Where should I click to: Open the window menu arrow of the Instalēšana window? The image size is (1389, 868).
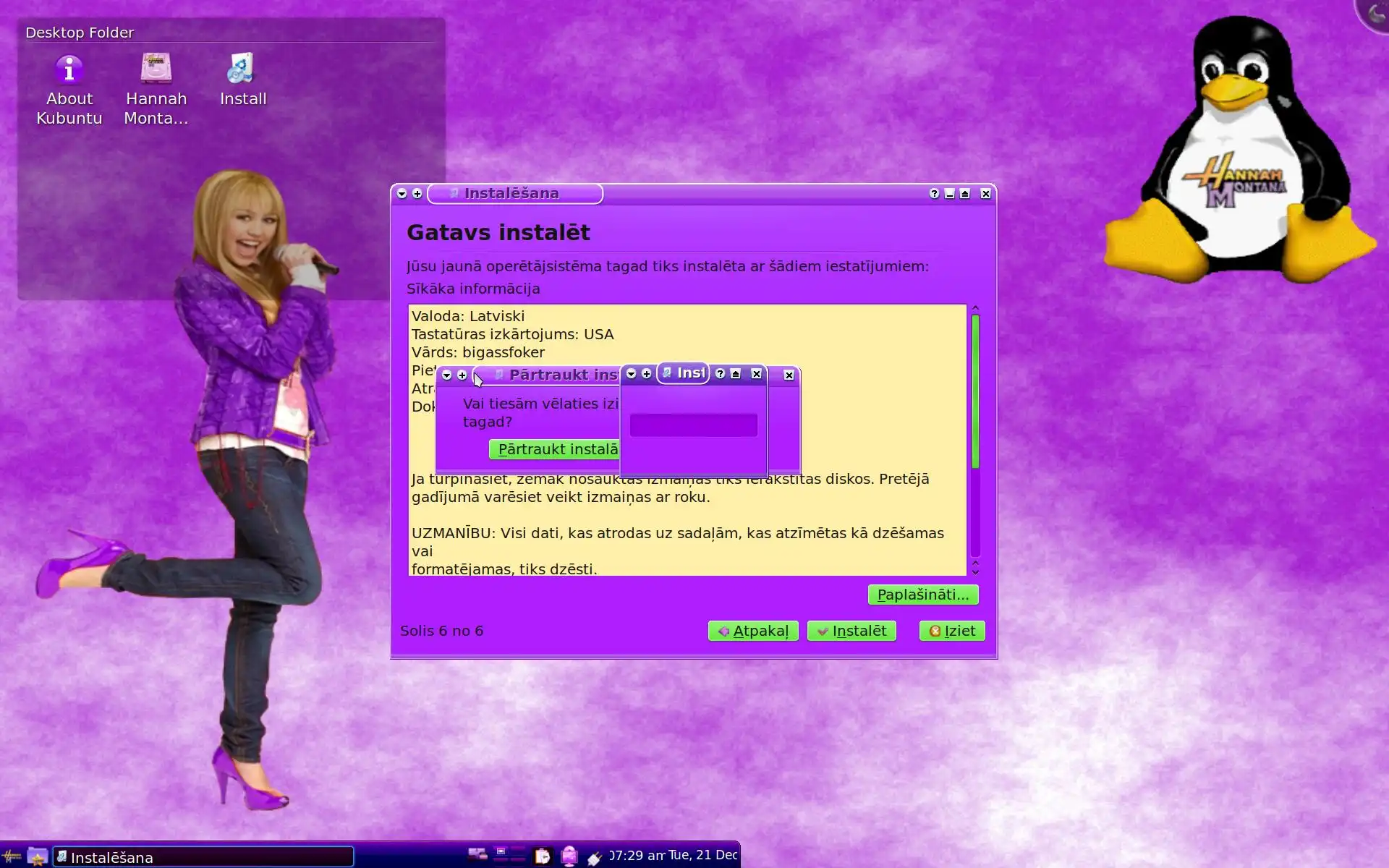[x=402, y=194]
